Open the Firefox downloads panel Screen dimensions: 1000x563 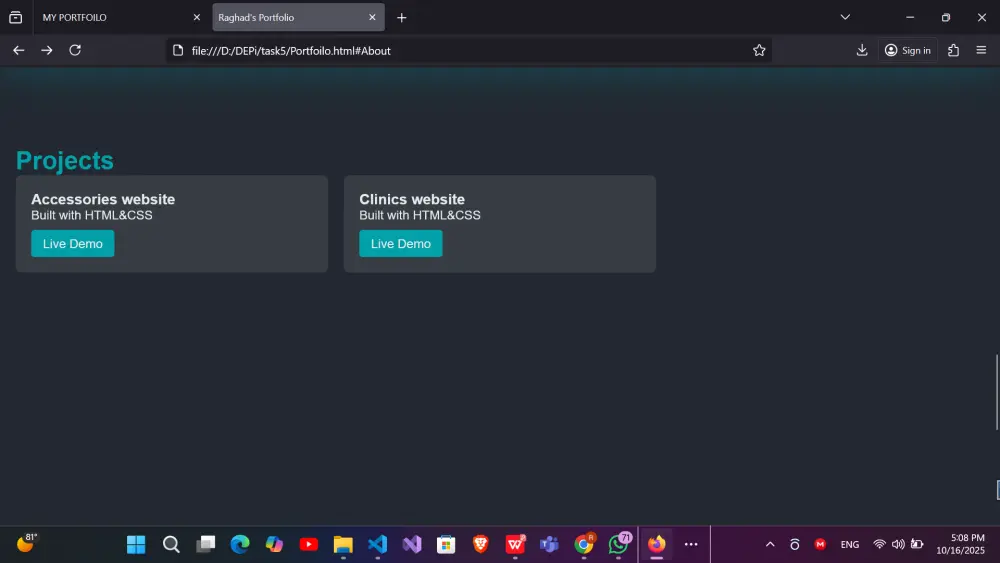coord(862,50)
